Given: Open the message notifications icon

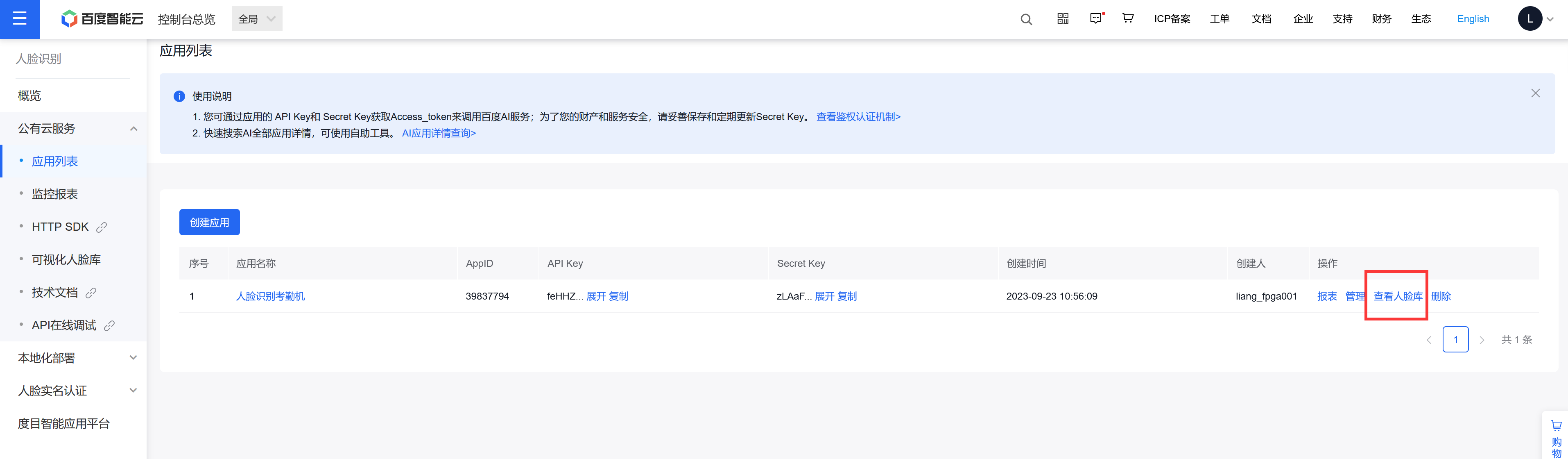Looking at the screenshot, I should click(x=1096, y=19).
